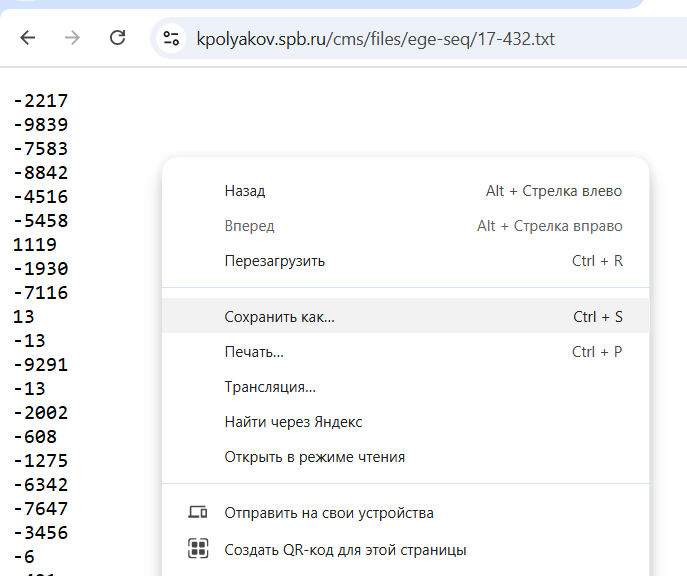This screenshot has height=576, width=687.
Task: Select Сохранить как... menu entry
Action: coord(406,316)
